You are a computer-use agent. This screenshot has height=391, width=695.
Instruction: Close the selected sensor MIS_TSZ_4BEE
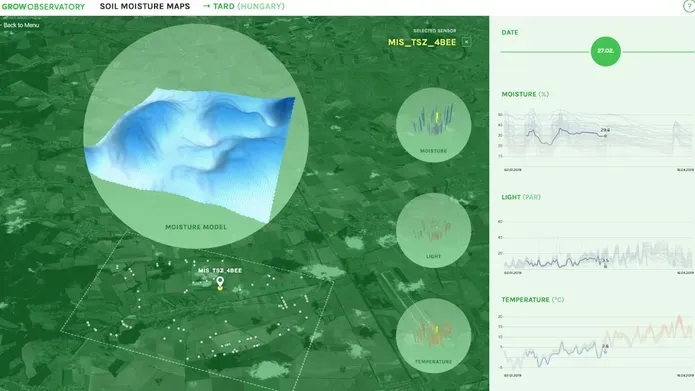coord(466,42)
